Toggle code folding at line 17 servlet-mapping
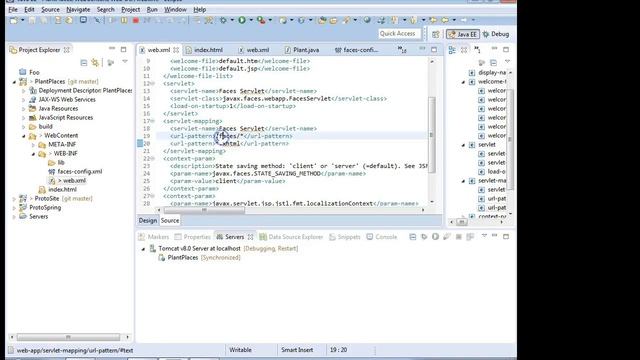This screenshot has width=640, height=360. click(x=153, y=121)
